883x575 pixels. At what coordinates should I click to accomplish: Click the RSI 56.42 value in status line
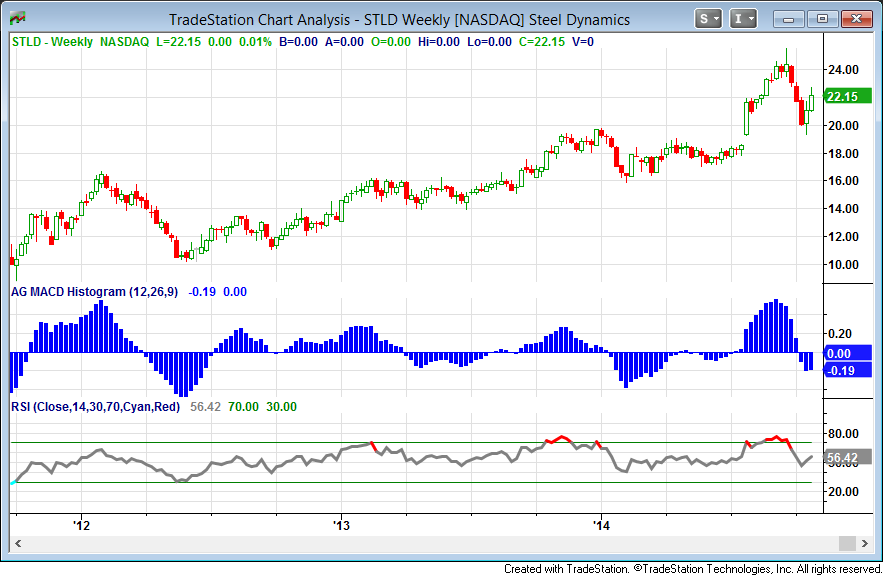pyautogui.click(x=206, y=407)
